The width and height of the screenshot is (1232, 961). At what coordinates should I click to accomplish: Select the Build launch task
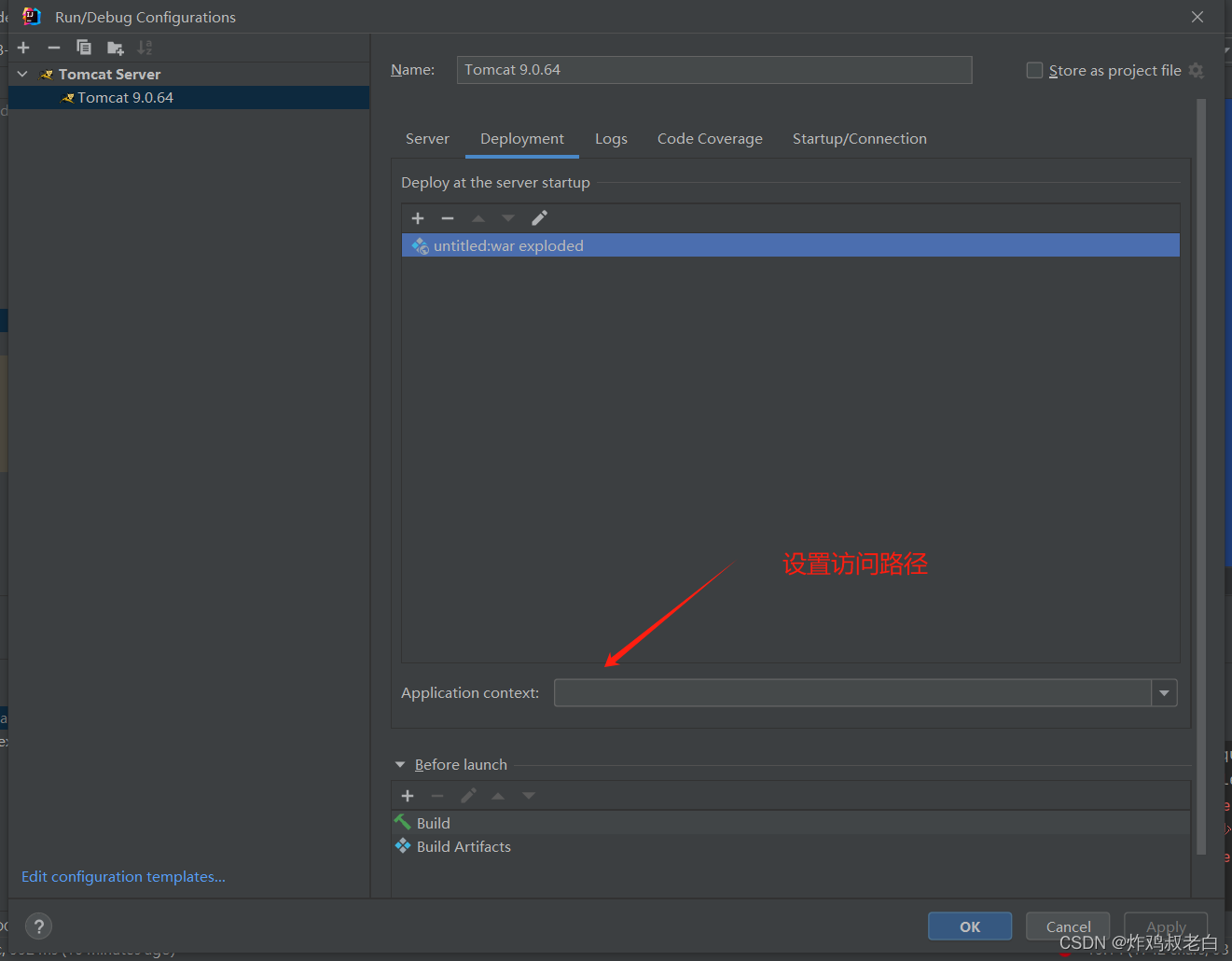coord(791,823)
